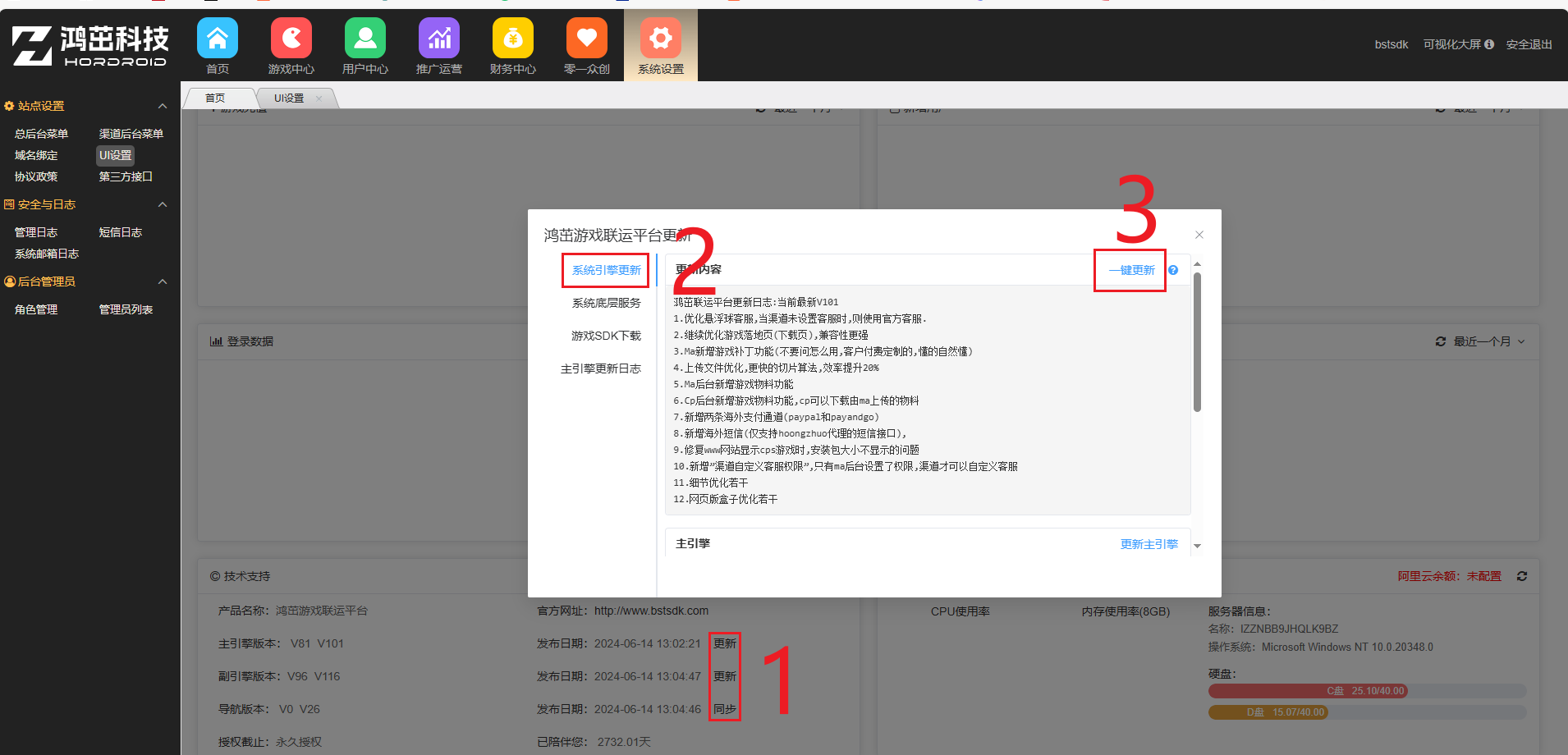Click the dialog scrollbar up arrow
The image size is (1568, 755).
1197,264
